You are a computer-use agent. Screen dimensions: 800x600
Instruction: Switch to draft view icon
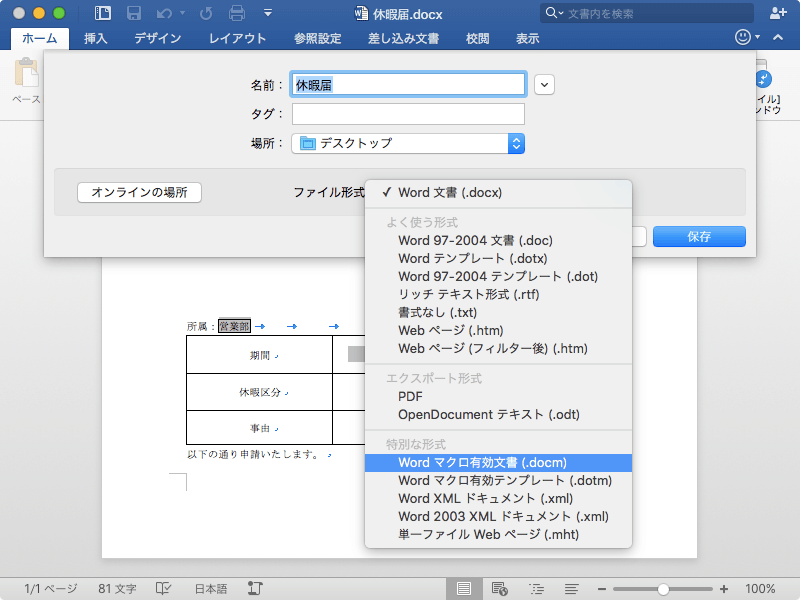click(571, 589)
